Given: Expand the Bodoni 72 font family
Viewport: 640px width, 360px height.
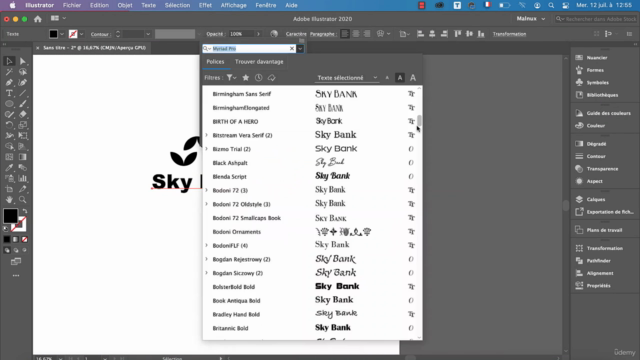Looking at the screenshot, I should click(x=207, y=190).
